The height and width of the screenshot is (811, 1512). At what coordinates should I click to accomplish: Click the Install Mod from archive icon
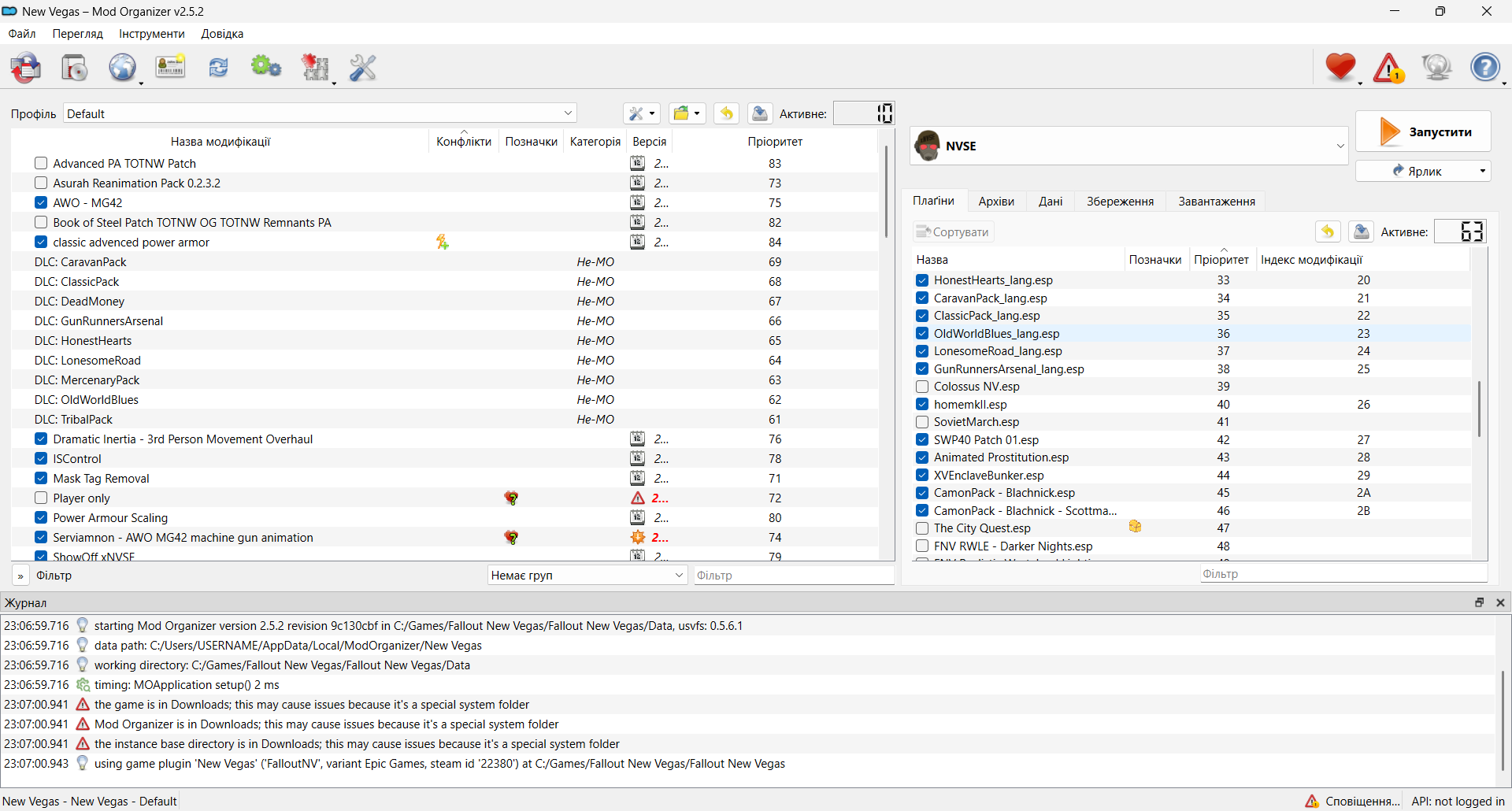(26, 68)
